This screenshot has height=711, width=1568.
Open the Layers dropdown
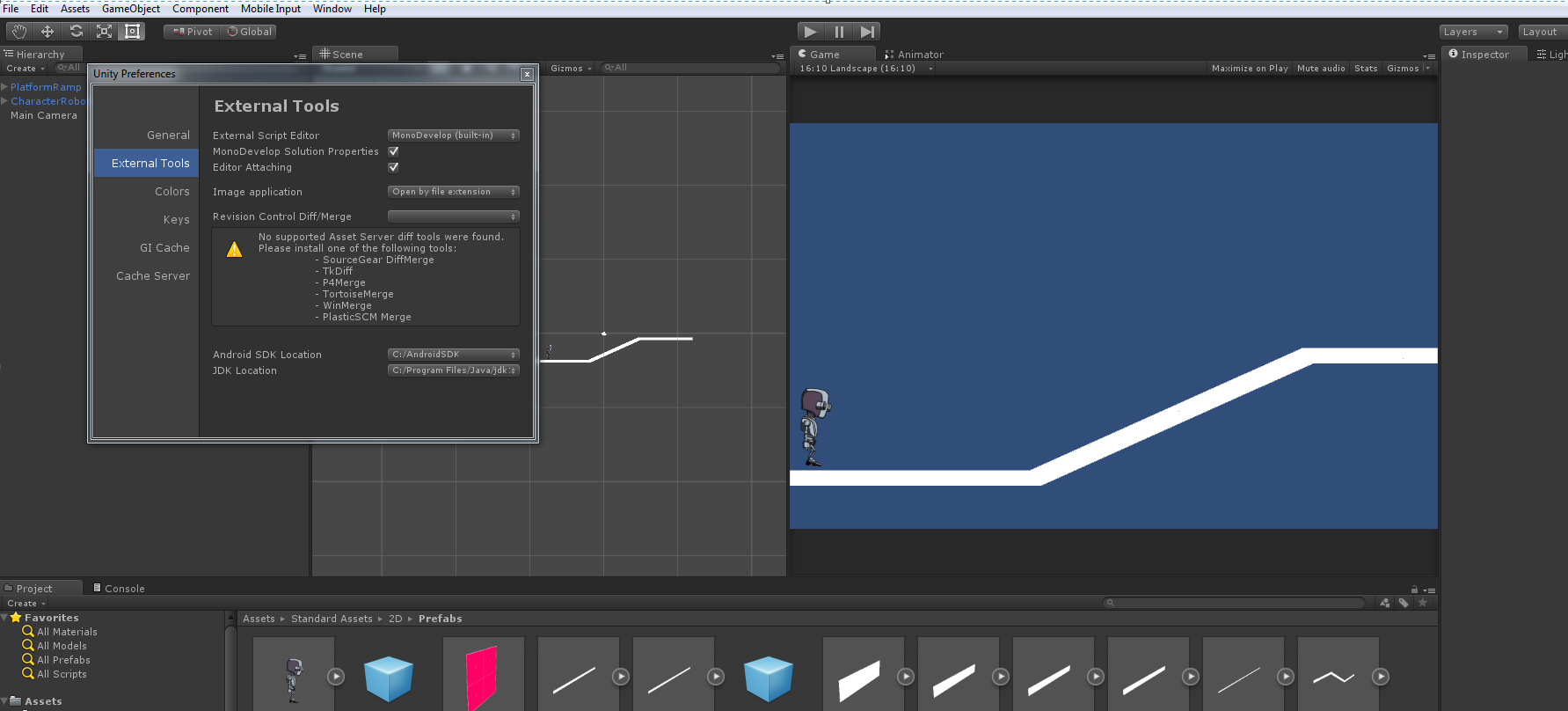[1474, 32]
